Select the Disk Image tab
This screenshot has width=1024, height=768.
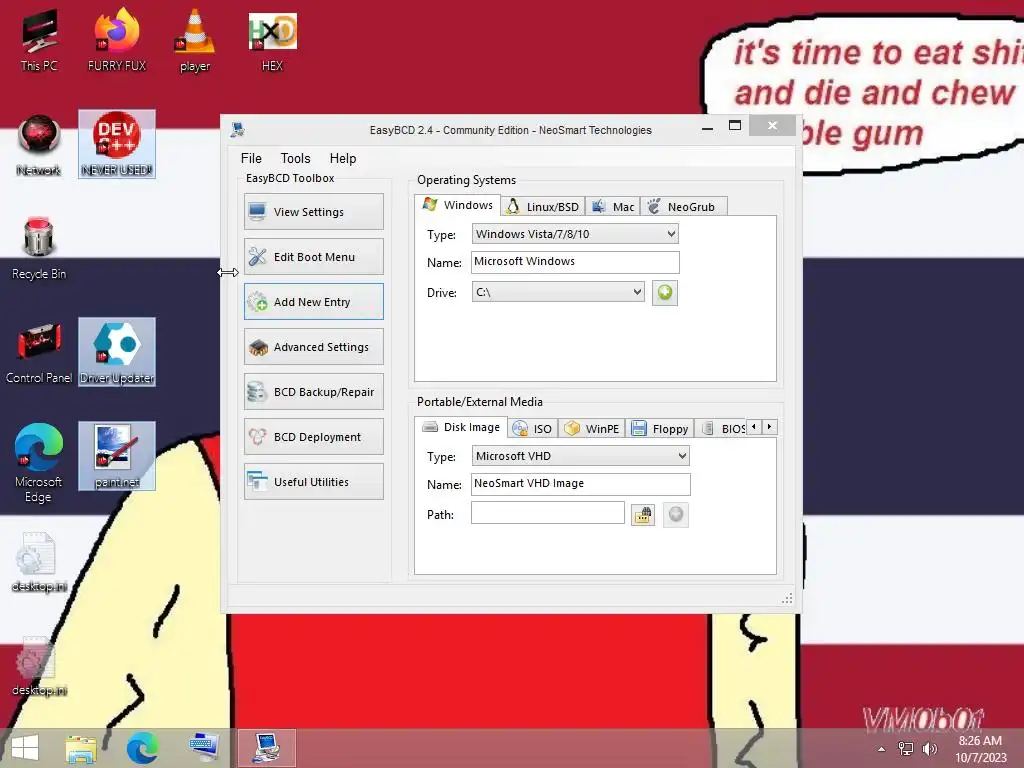point(461,427)
